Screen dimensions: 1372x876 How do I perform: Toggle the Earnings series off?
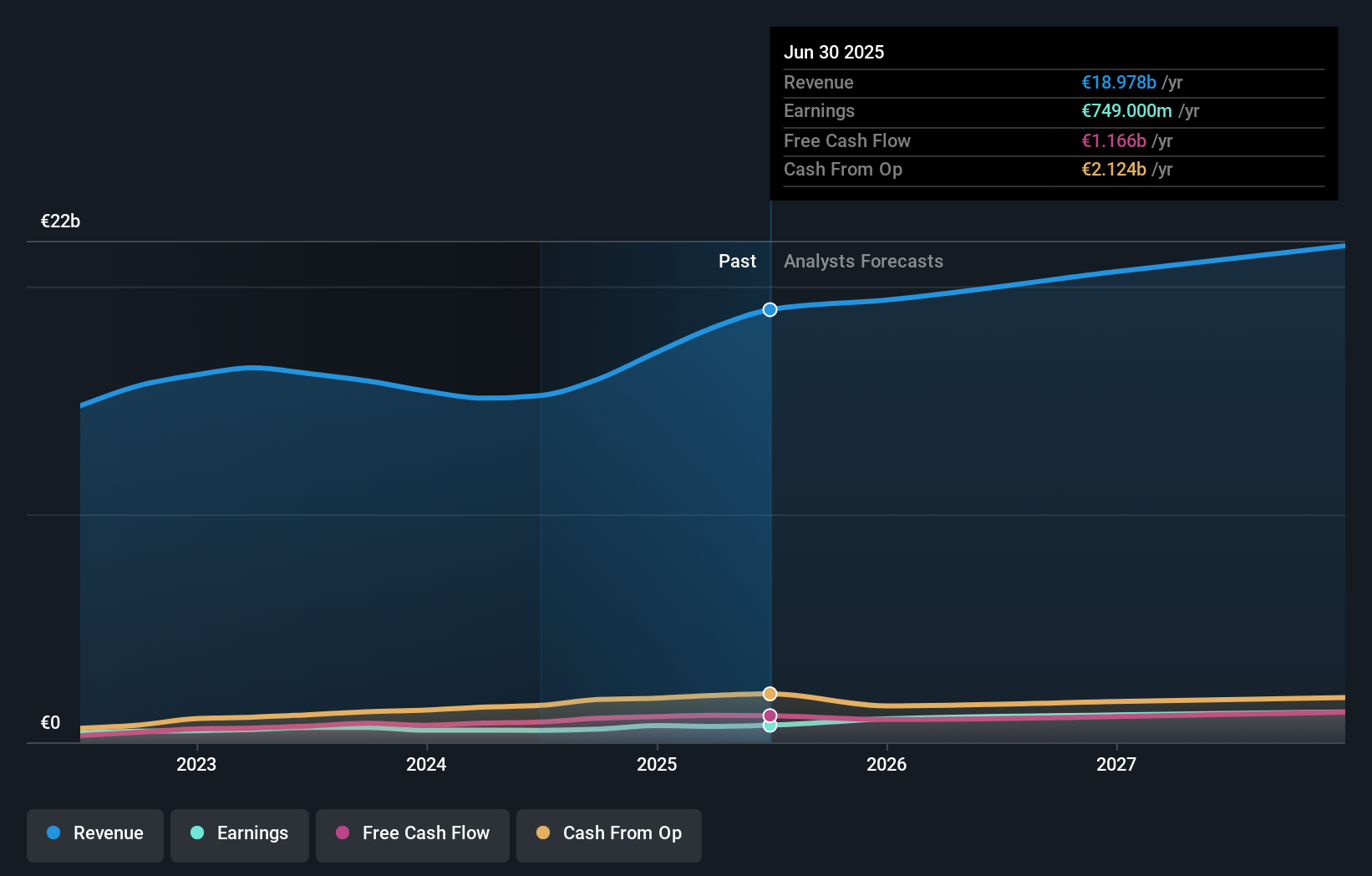pyautogui.click(x=240, y=833)
